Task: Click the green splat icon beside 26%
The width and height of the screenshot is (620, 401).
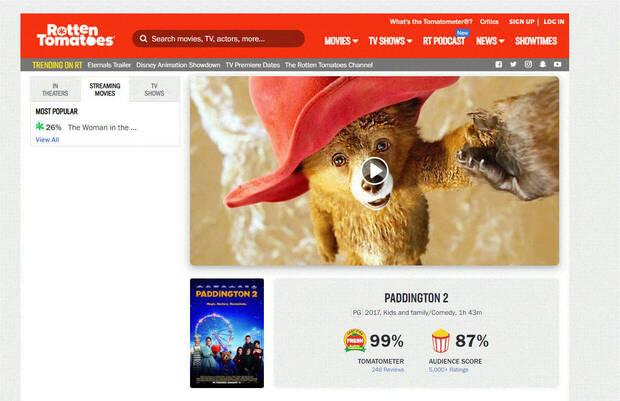Action: [40, 127]
